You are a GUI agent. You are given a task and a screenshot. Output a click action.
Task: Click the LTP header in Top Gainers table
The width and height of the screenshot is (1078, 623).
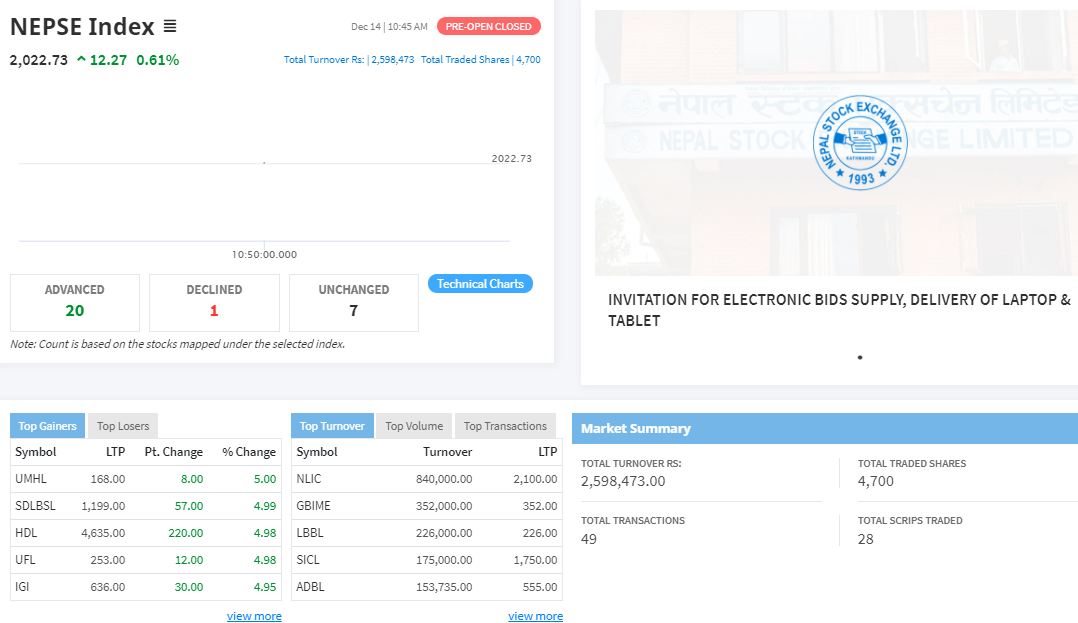click(116, 452)
